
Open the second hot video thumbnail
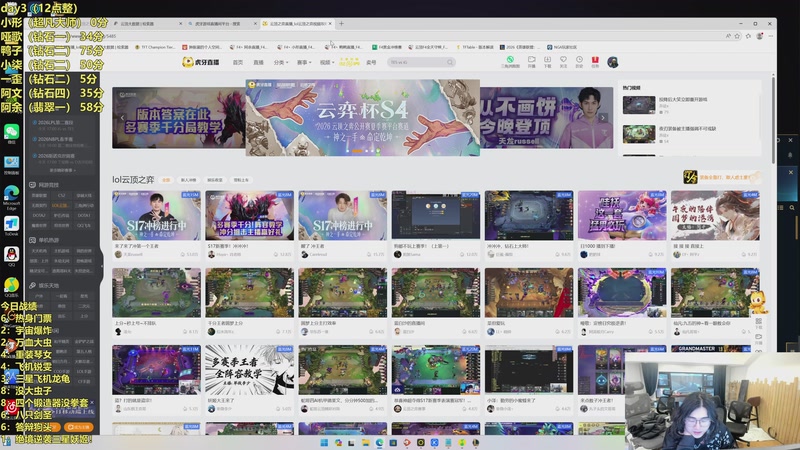(639, 134)
